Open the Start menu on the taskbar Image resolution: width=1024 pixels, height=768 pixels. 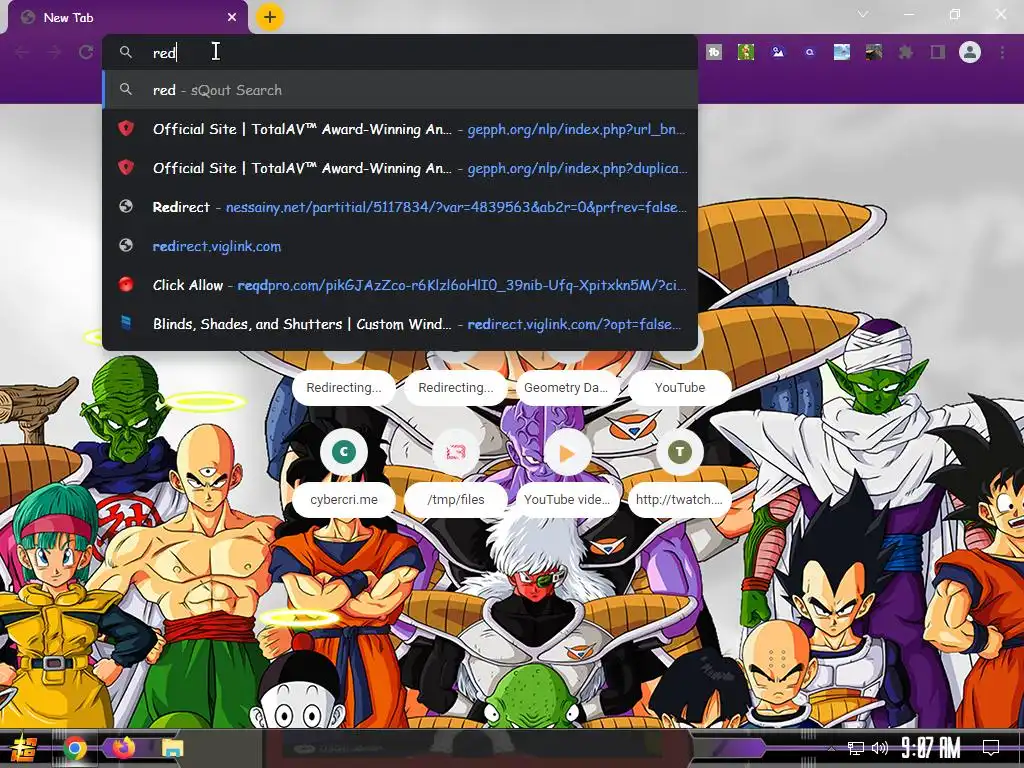click(24, 748)
